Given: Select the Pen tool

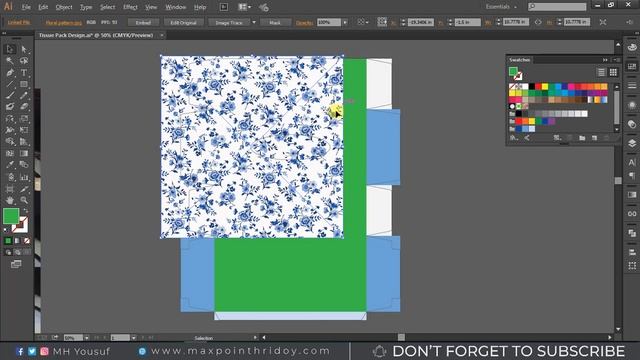Looking at the screenshot, I should (x=10, y=73).
